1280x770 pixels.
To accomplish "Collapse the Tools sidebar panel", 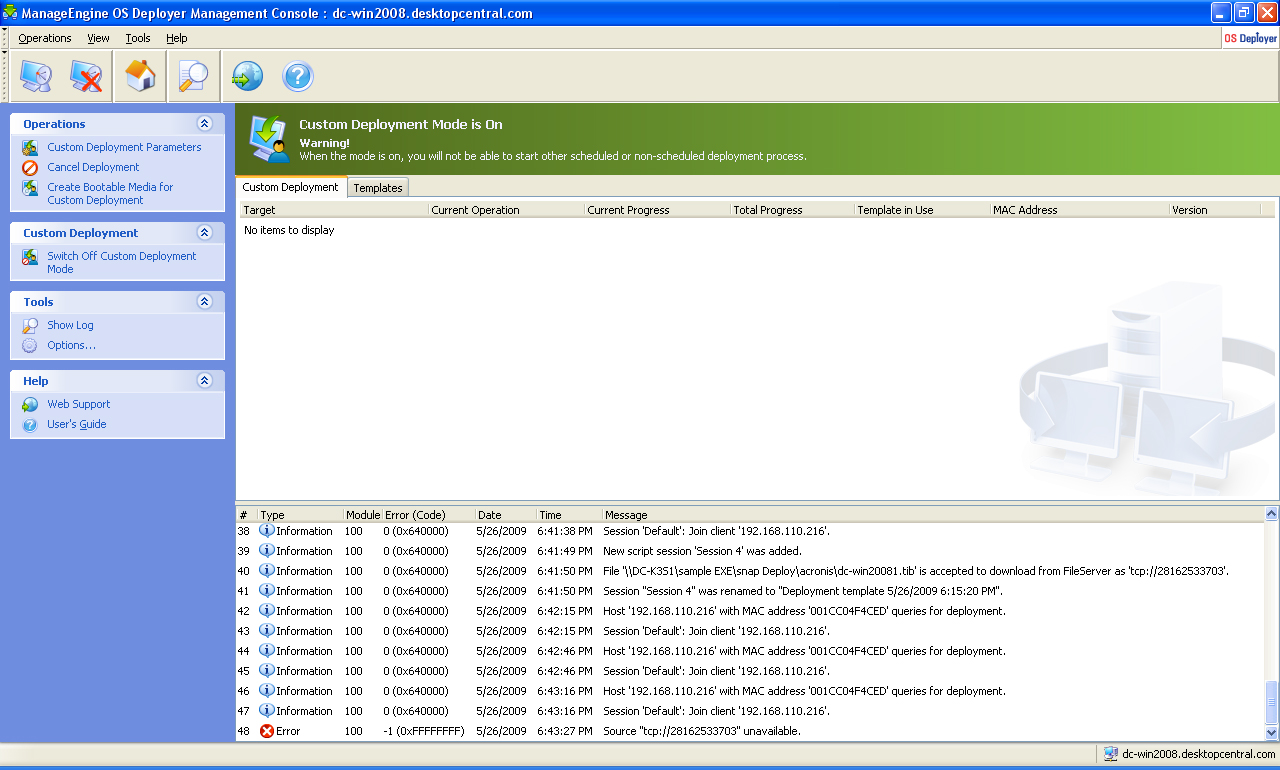I will point(205,302).
